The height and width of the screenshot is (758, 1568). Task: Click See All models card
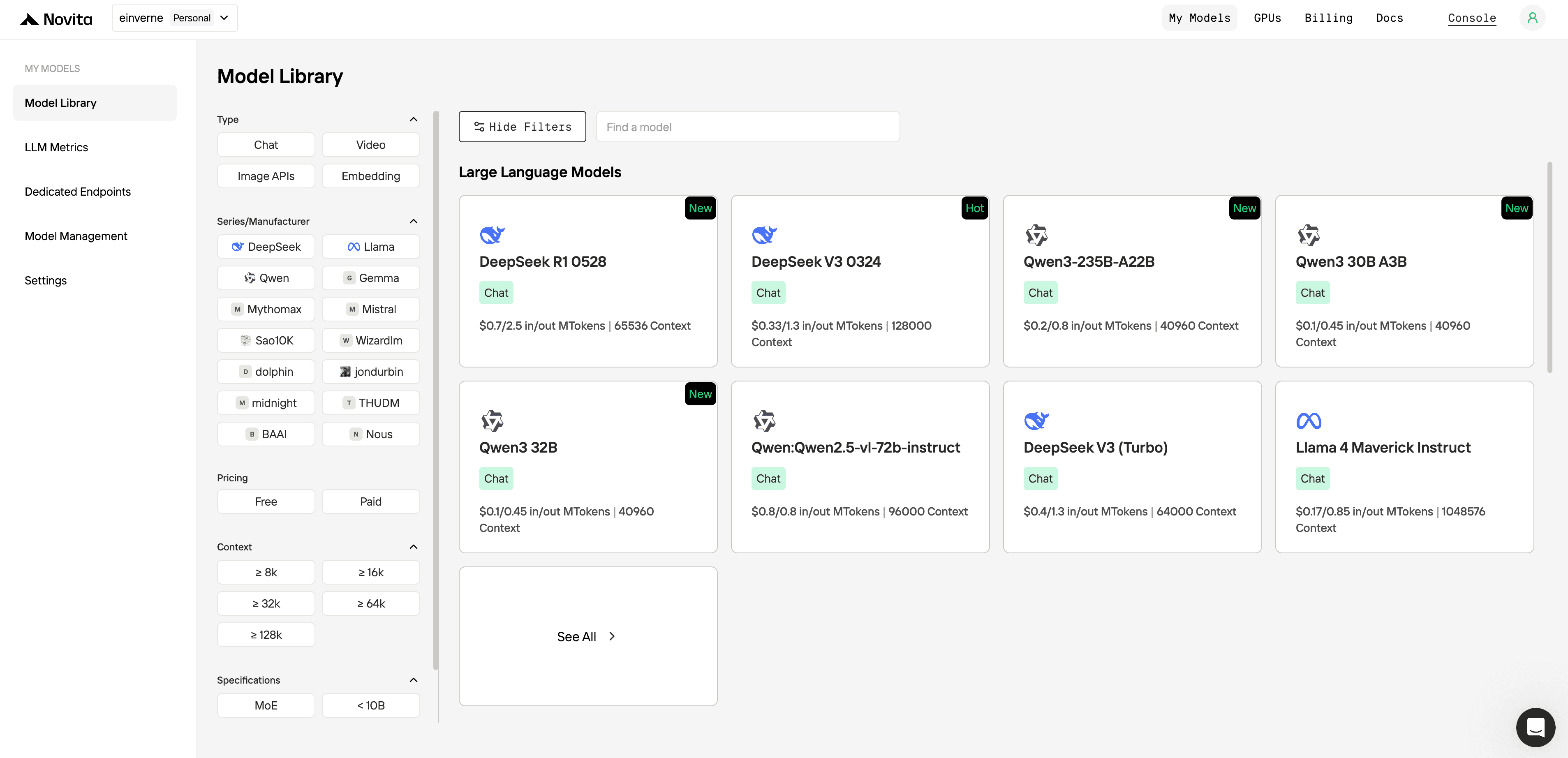point(587,636)
